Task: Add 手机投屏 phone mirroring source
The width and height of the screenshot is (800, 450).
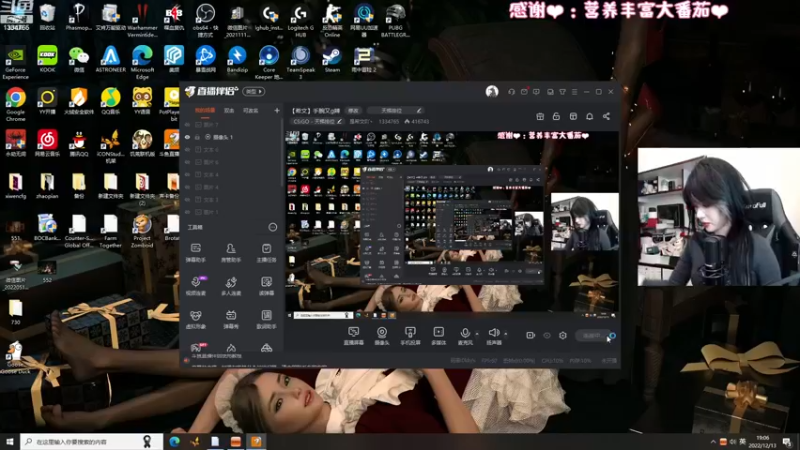Action: tap(410, 336)
